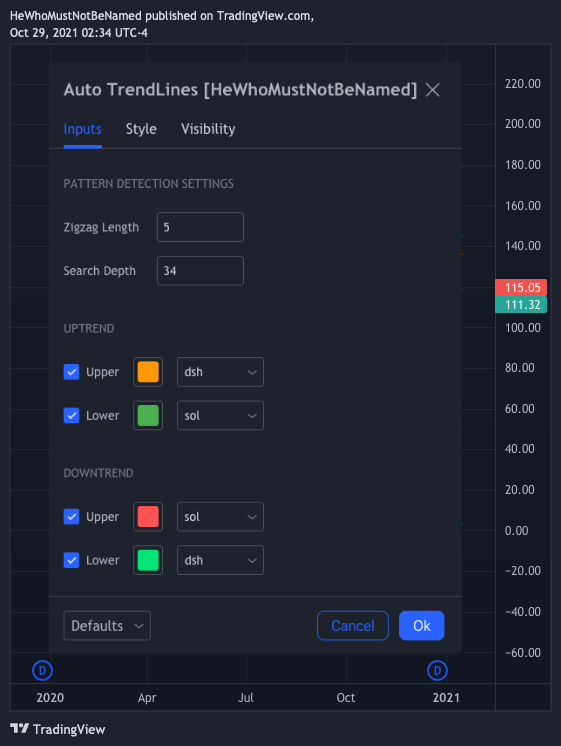Open the Style tab
Viewport: 561px width, 746px height.
[141, 129]
